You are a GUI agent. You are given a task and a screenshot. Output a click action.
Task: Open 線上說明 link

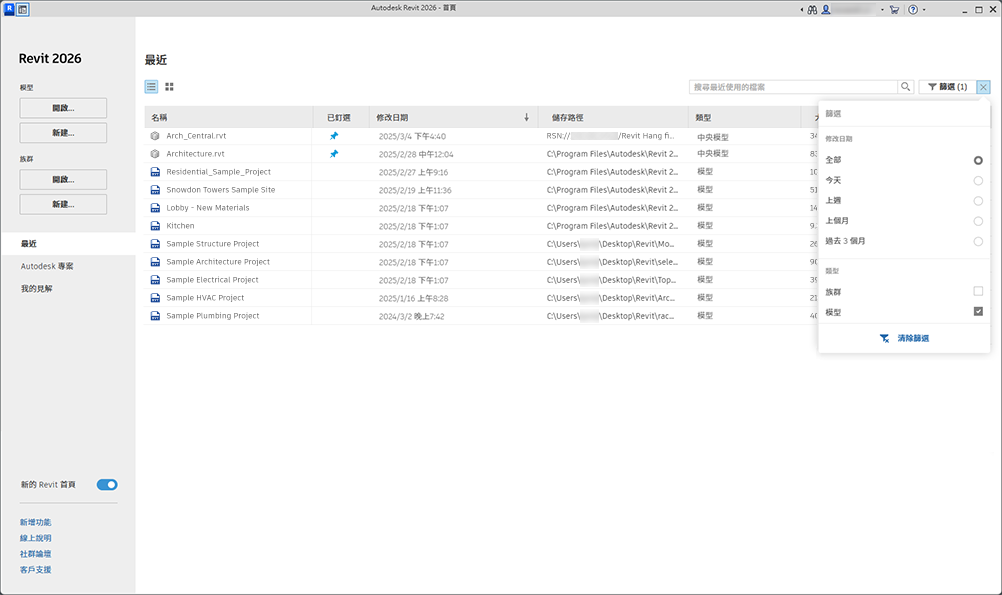click(x=35, y=538)
